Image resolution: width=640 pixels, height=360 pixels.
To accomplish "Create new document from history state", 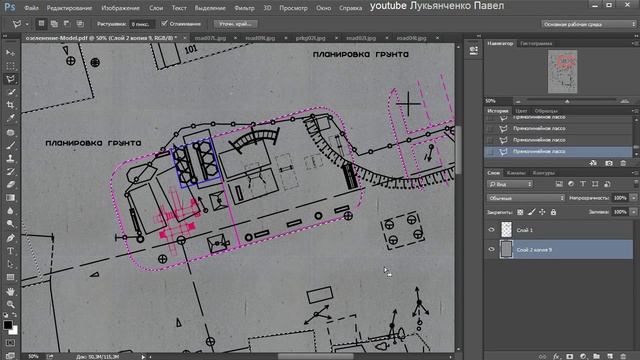I will (x=593, y=163).
